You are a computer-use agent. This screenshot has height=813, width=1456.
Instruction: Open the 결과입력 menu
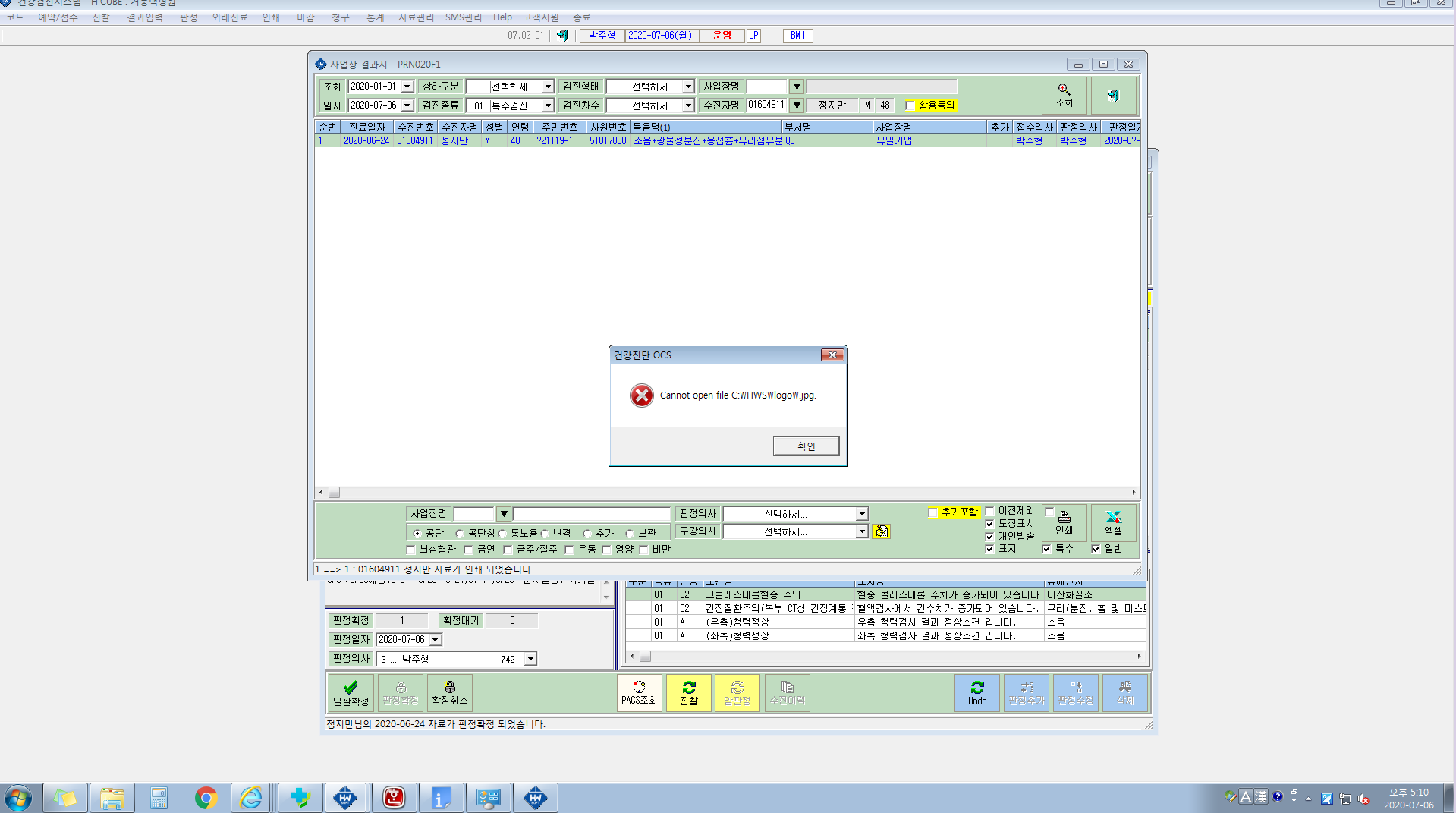[x=144, y=17]
